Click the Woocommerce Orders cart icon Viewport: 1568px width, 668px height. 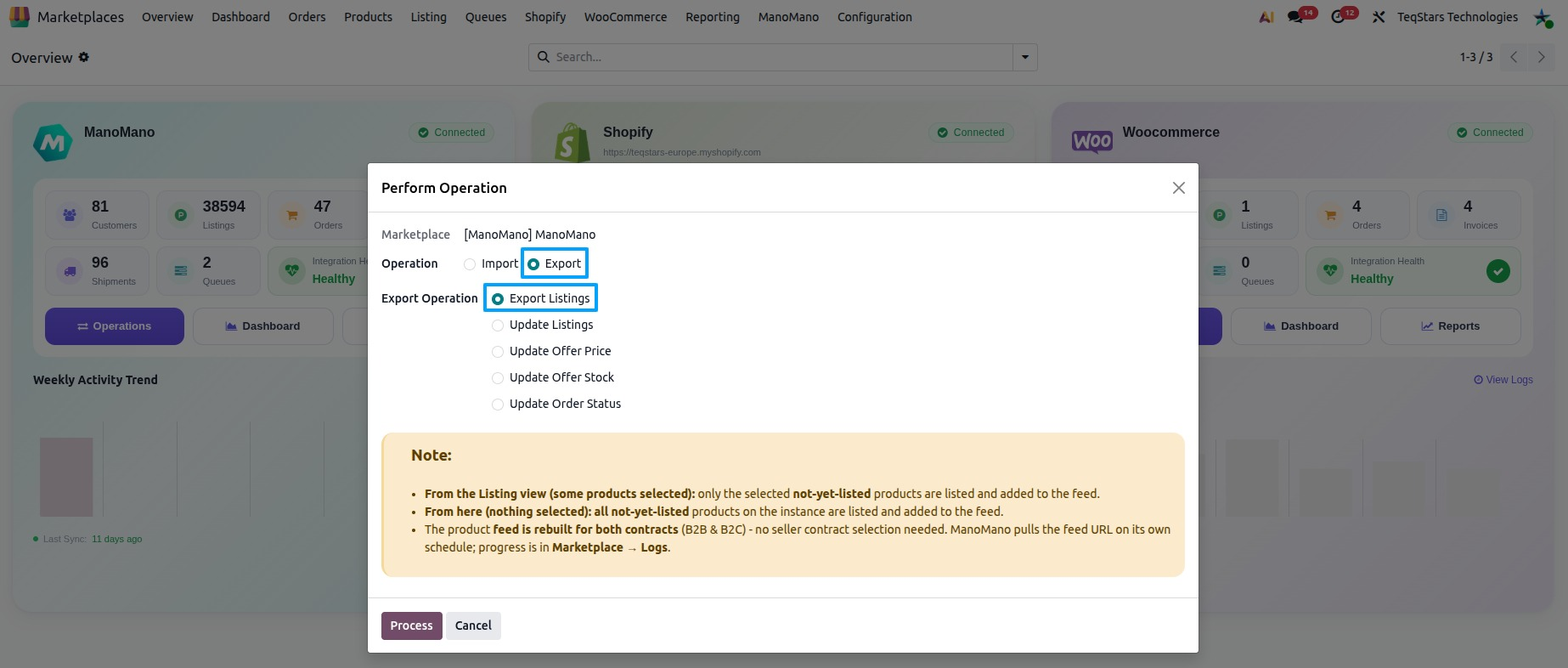1331,215
